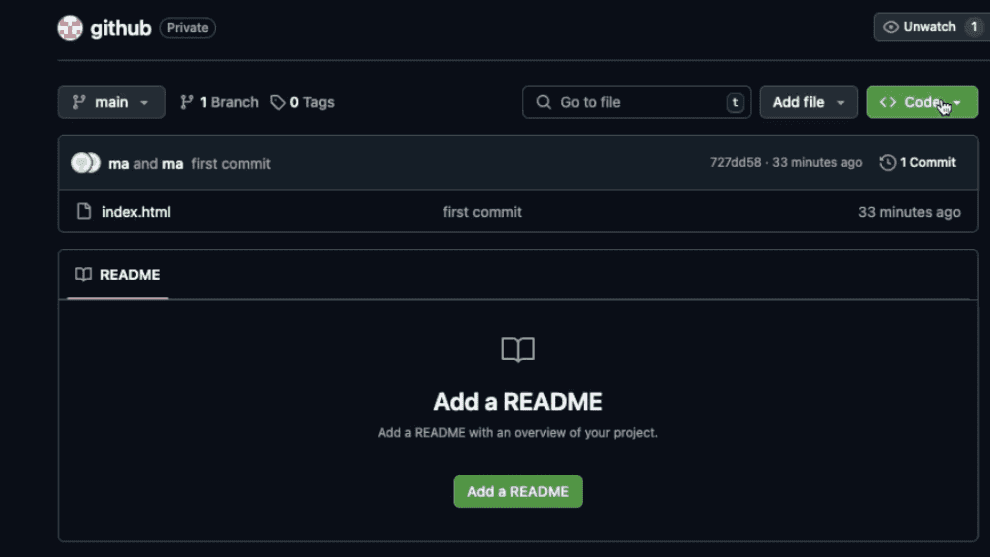Viewport: 990px width, 557px height.
Task: Toggle the Unwatch eye button
Action: 931,27
